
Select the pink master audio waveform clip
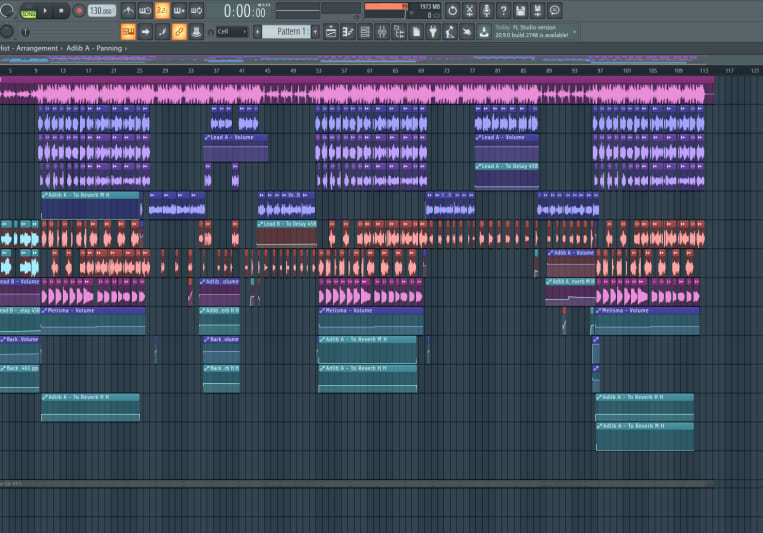coord(357,91)
